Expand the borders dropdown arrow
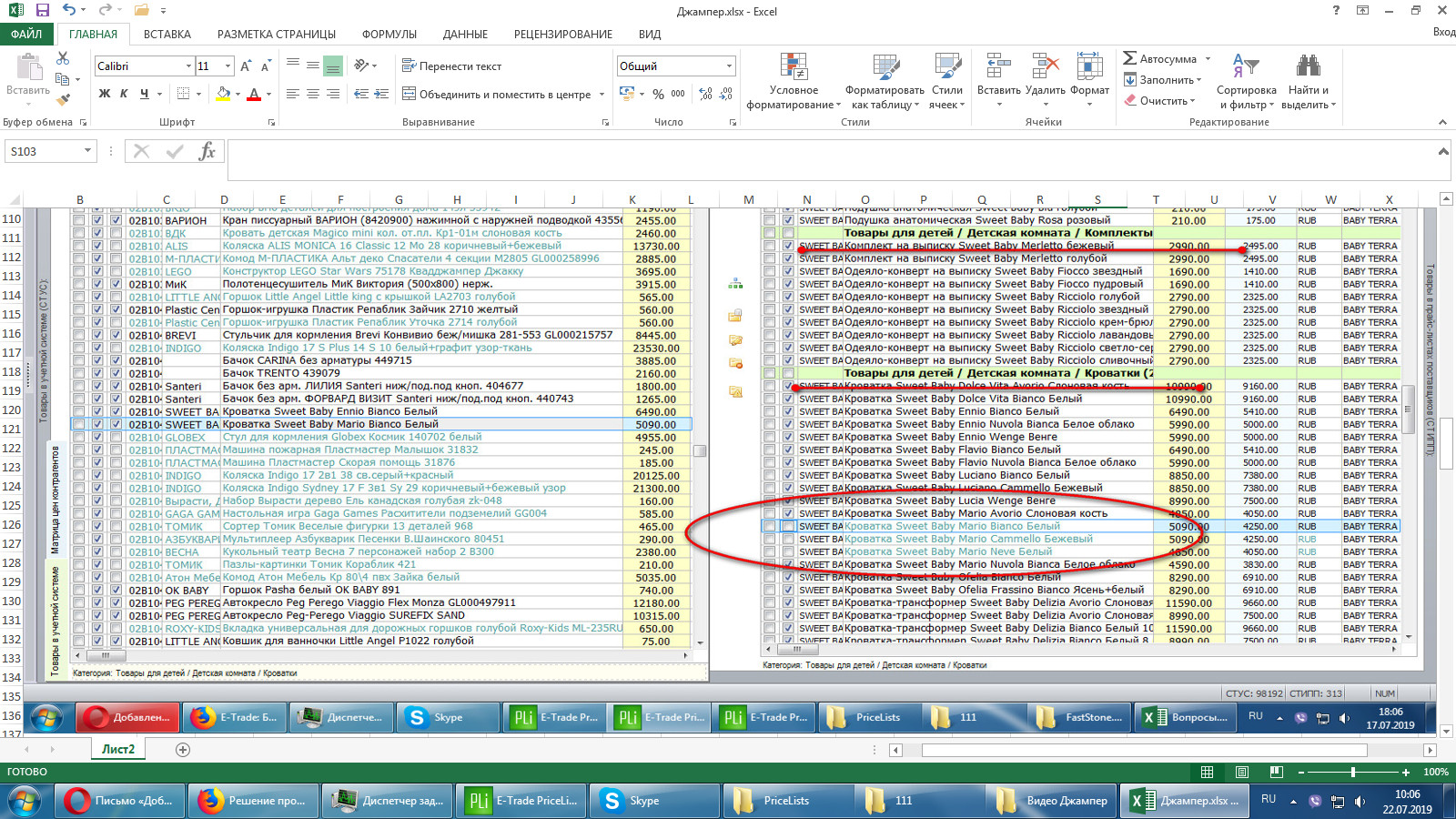The height and width of the screenshot is (819, 1456). pos(199,94)
